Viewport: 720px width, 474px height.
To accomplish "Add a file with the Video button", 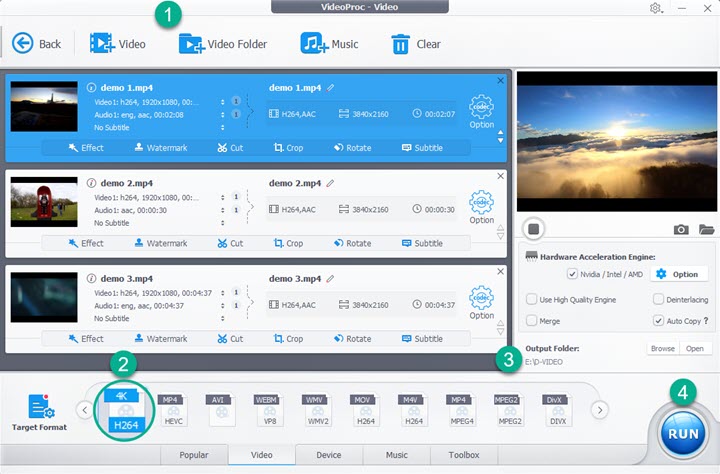I will [x=118, y=44].
